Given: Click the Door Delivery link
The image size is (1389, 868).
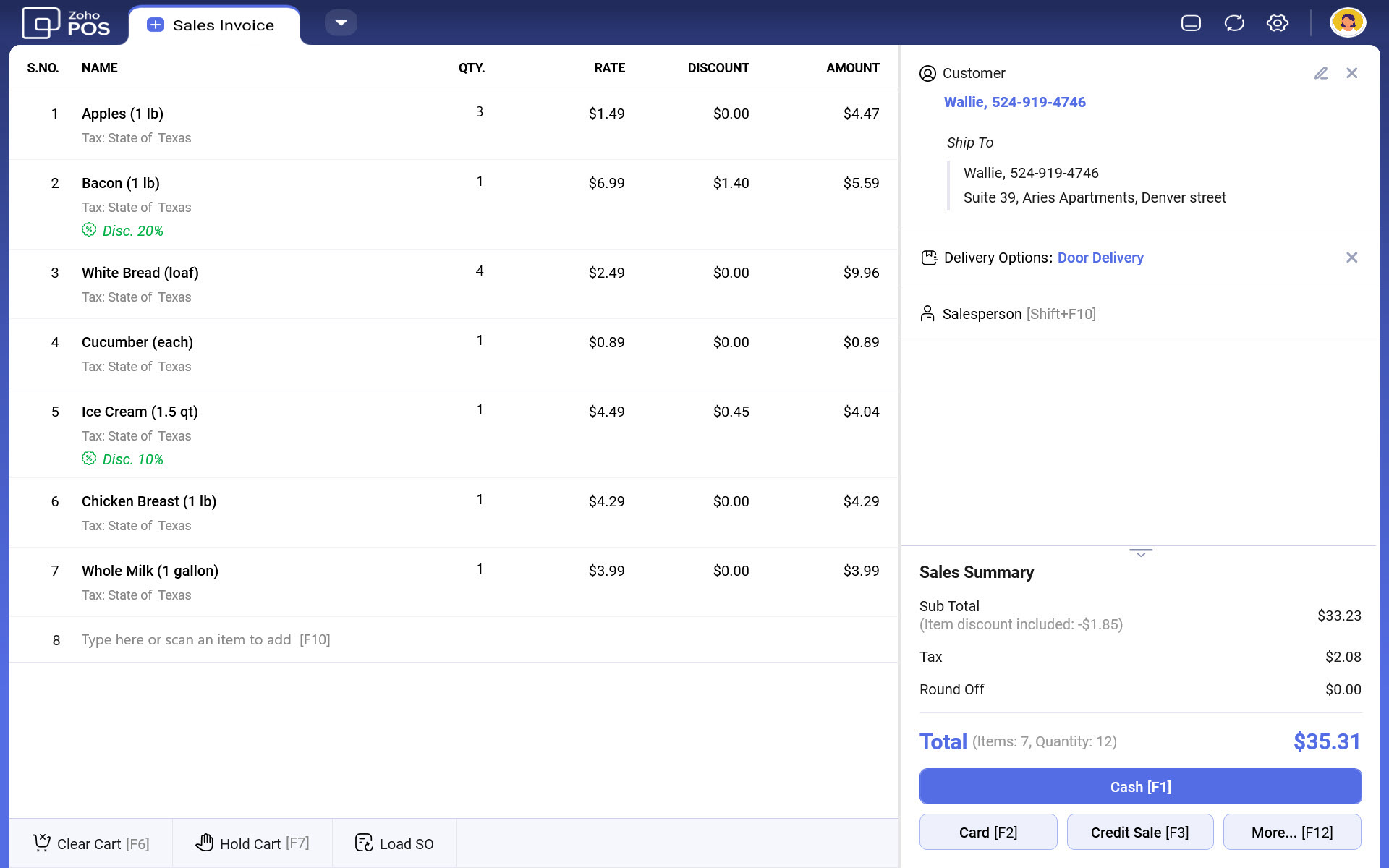Looking at the screenshot, I should pyautogui.click(x=1100, y=258).
